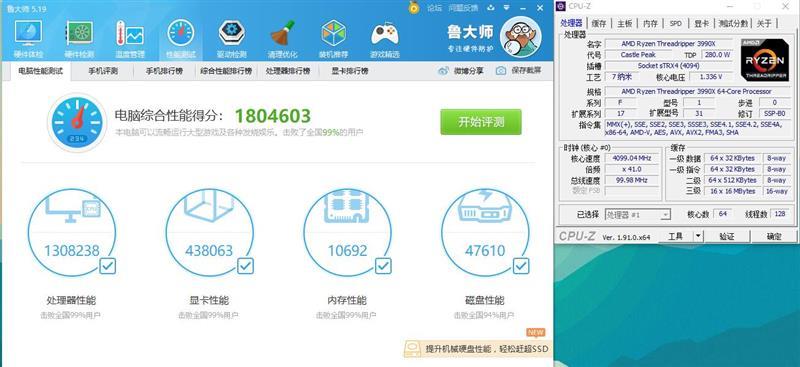Switch to 手机排行榜 tab
800x367 pixels.
pos(164,71)
